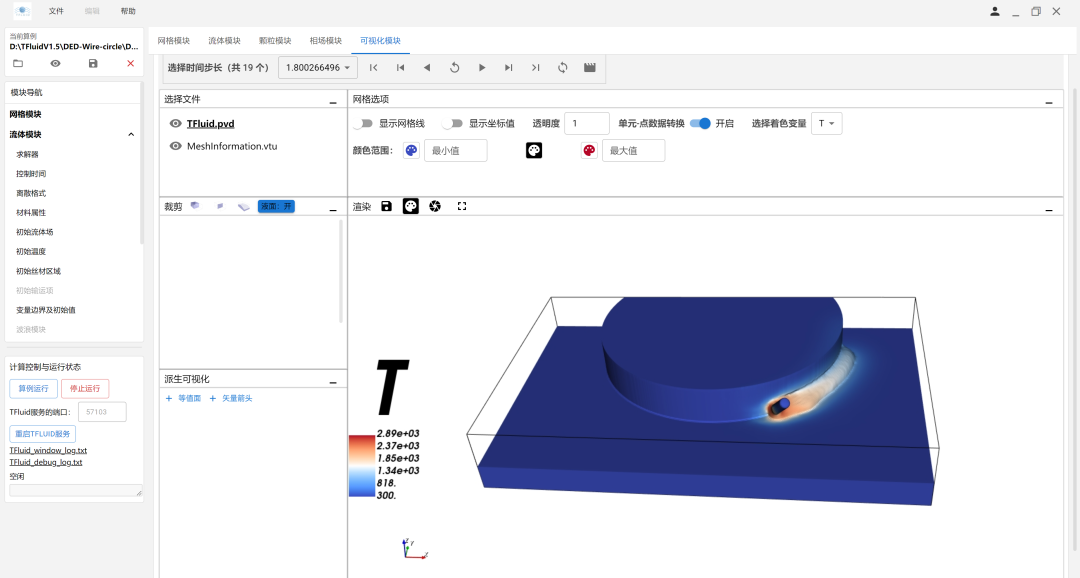Image resolution: width=1080 pixels, height=578 pixels.
Task: Play animation in reverse
Action: point(427,68)
